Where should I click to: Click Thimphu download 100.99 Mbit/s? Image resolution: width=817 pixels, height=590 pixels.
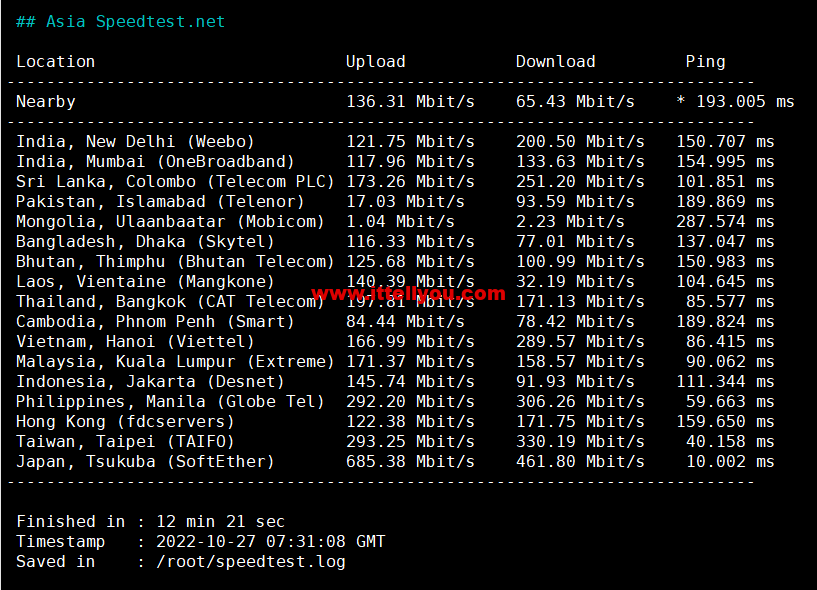[x=580, y=262]
